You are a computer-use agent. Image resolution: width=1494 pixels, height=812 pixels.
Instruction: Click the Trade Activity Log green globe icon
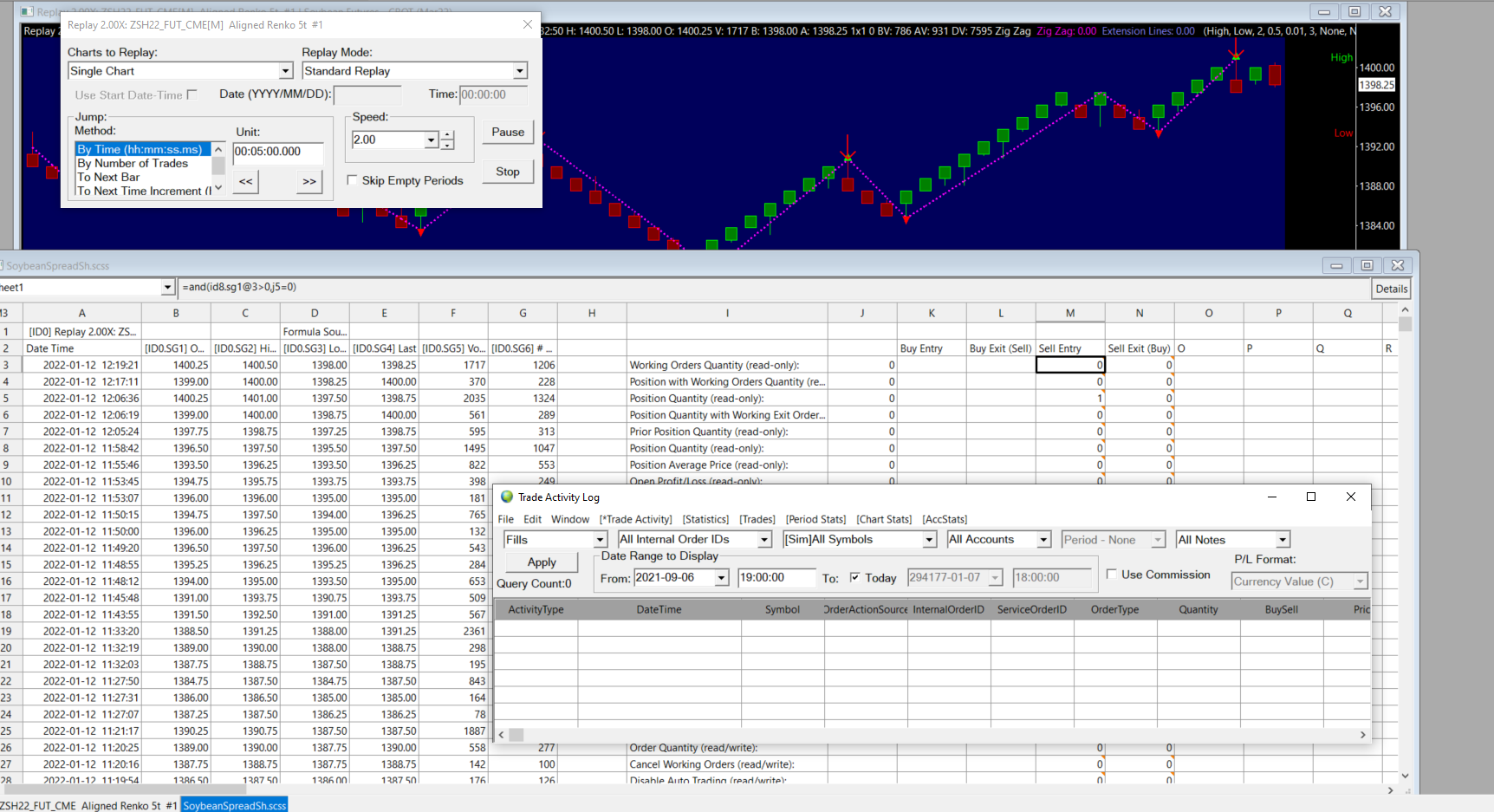coord(507,497)
